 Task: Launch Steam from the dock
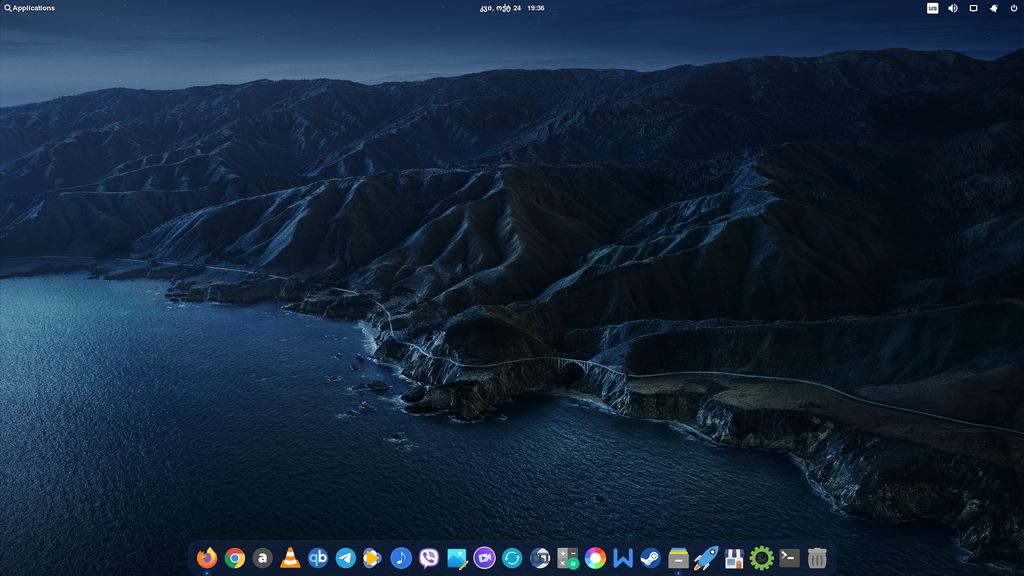[x=651, y=558]
